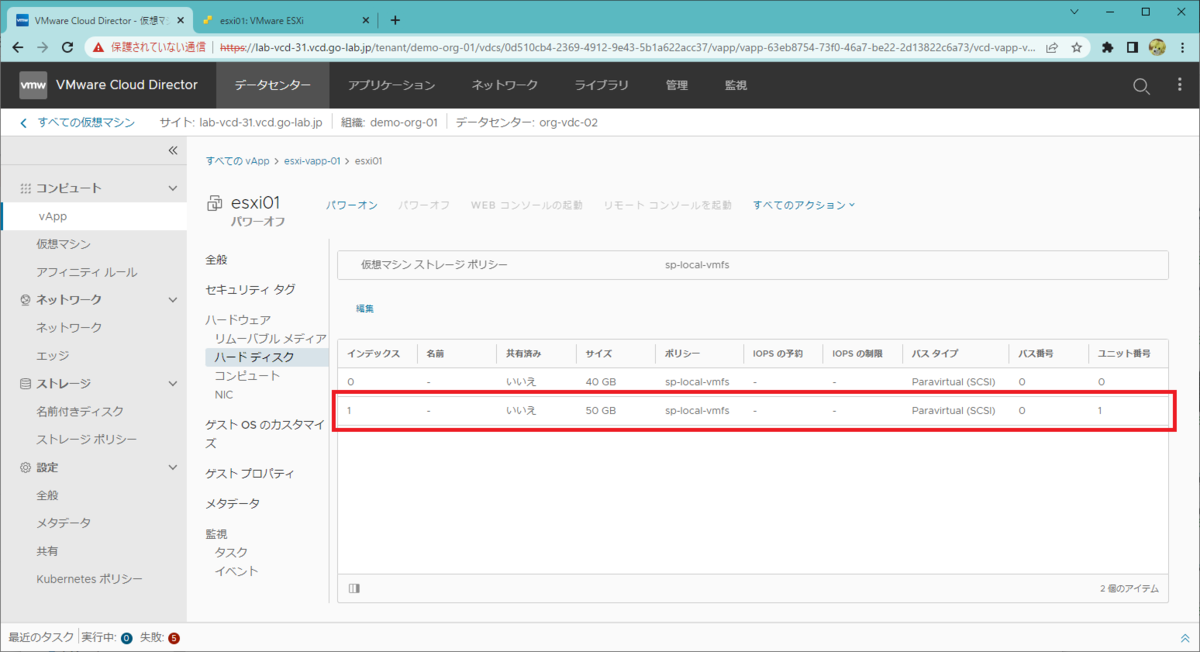Click the browser back arrow
This screenshot has width=1200, height=652.
pyautogui.click(x=17, y=47)
